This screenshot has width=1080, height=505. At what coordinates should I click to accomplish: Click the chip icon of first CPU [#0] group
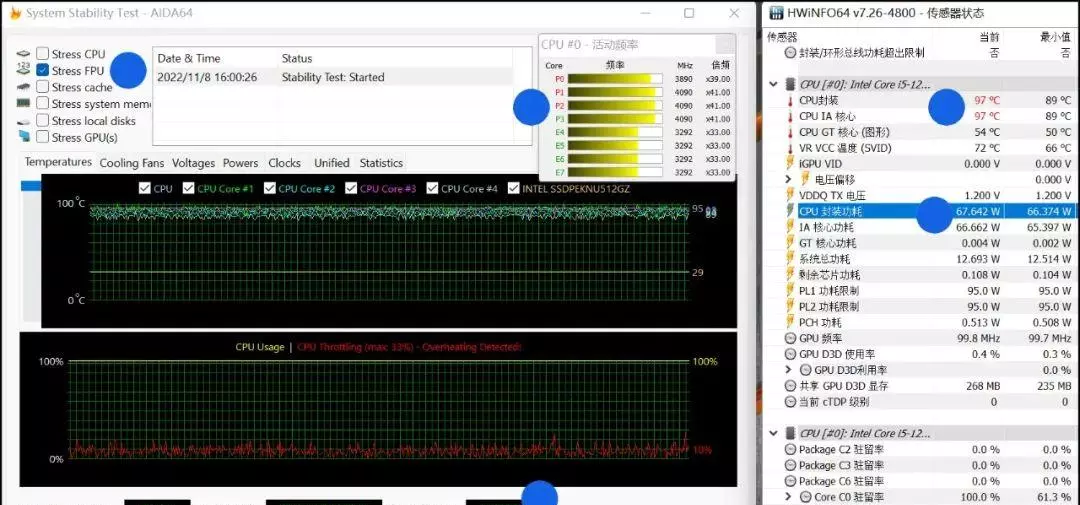pyautogui.click(x=791, y=85)
